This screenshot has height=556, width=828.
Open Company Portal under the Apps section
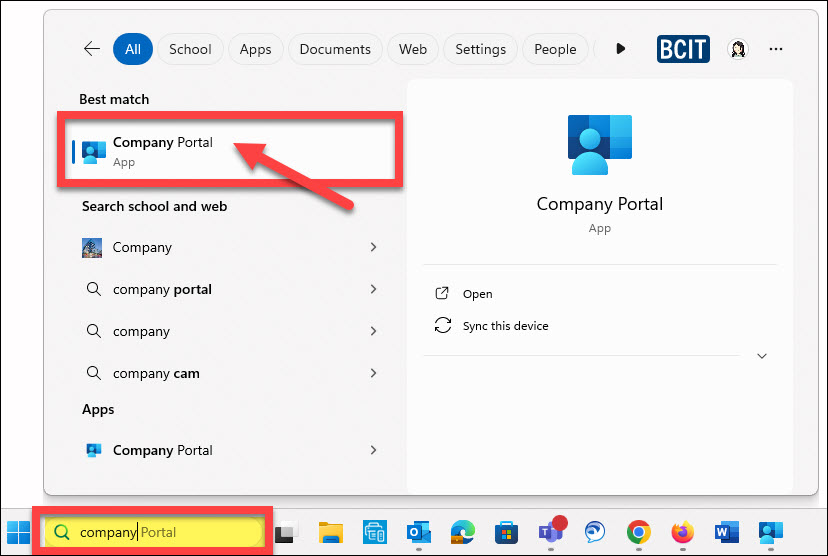pyautogui.click(x=230, y=450)
